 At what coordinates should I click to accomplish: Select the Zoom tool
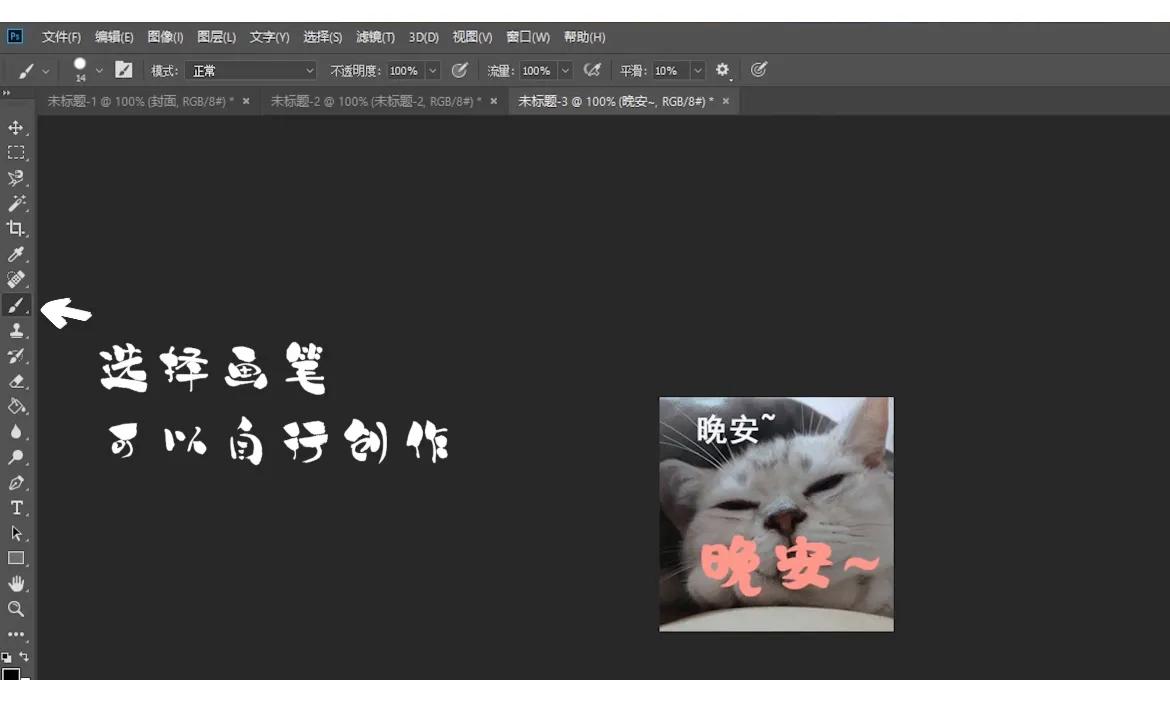[15, 609]
